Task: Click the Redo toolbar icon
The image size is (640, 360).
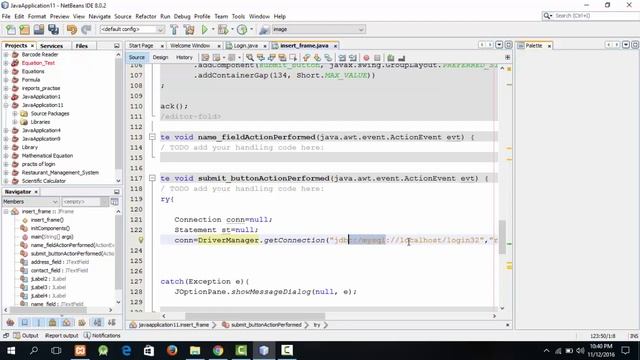Action: click(86, 29)
